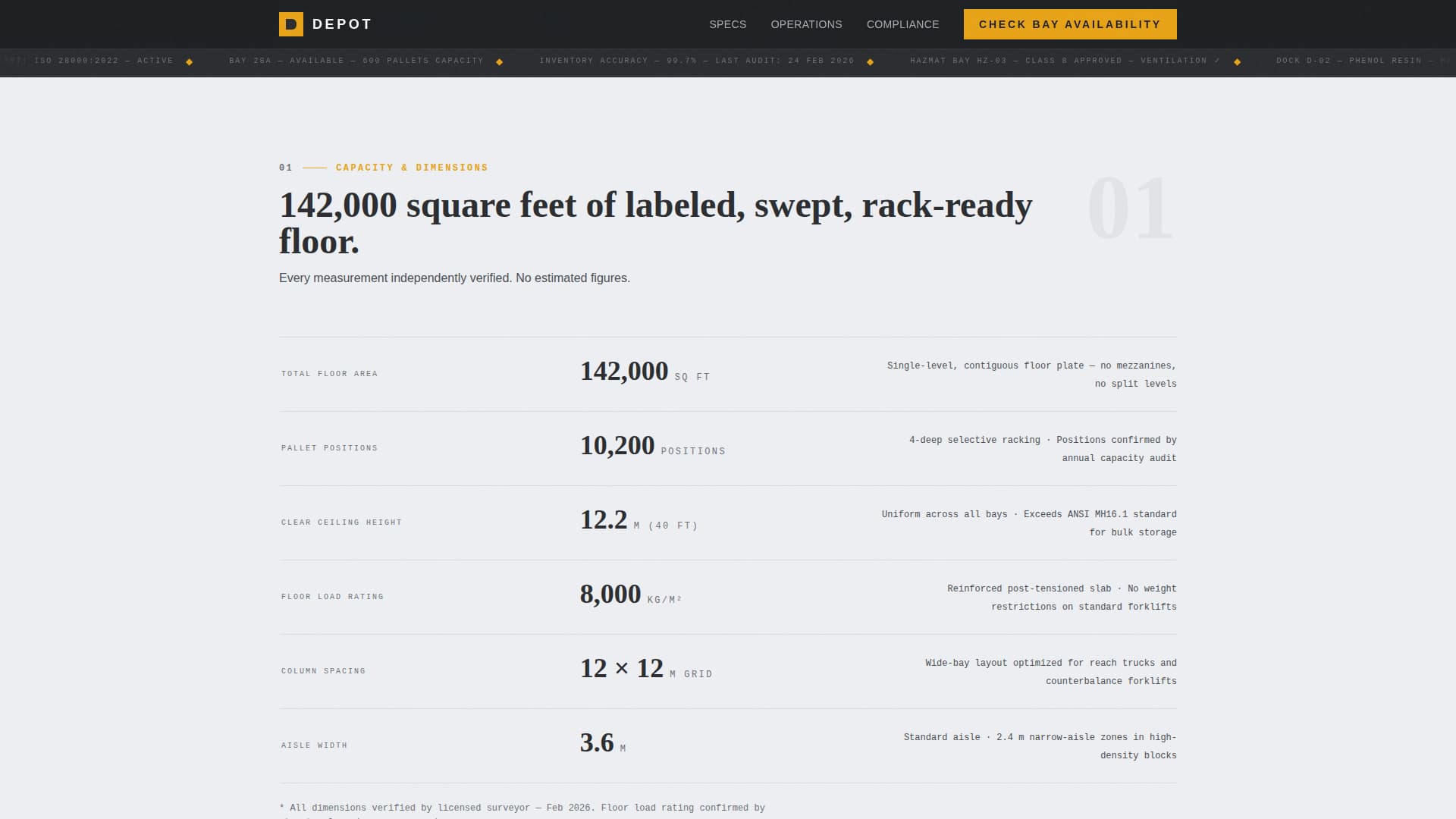
Task: Click the '4-deep selective racking' note
Action: point(1043,449)
